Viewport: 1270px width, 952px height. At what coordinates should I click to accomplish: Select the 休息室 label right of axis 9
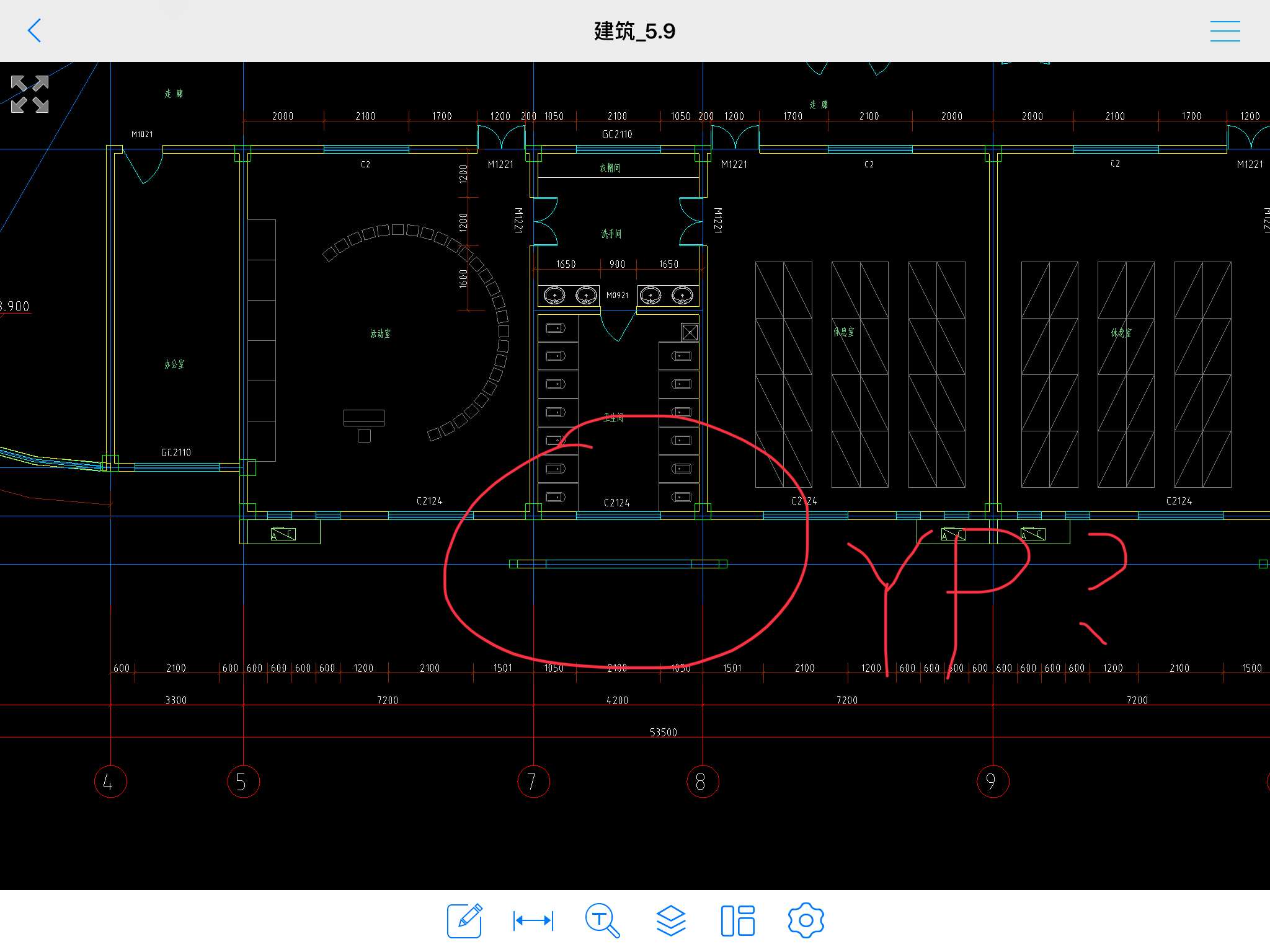(x=1121, y=333)
